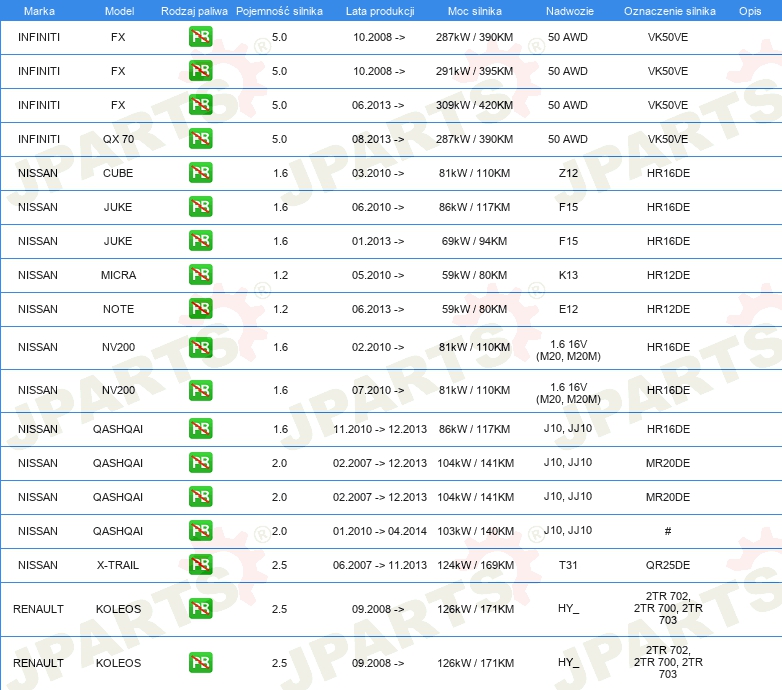Click the Rodzaj paliwa column header
The image size is (782, 690).
[194, 11]
